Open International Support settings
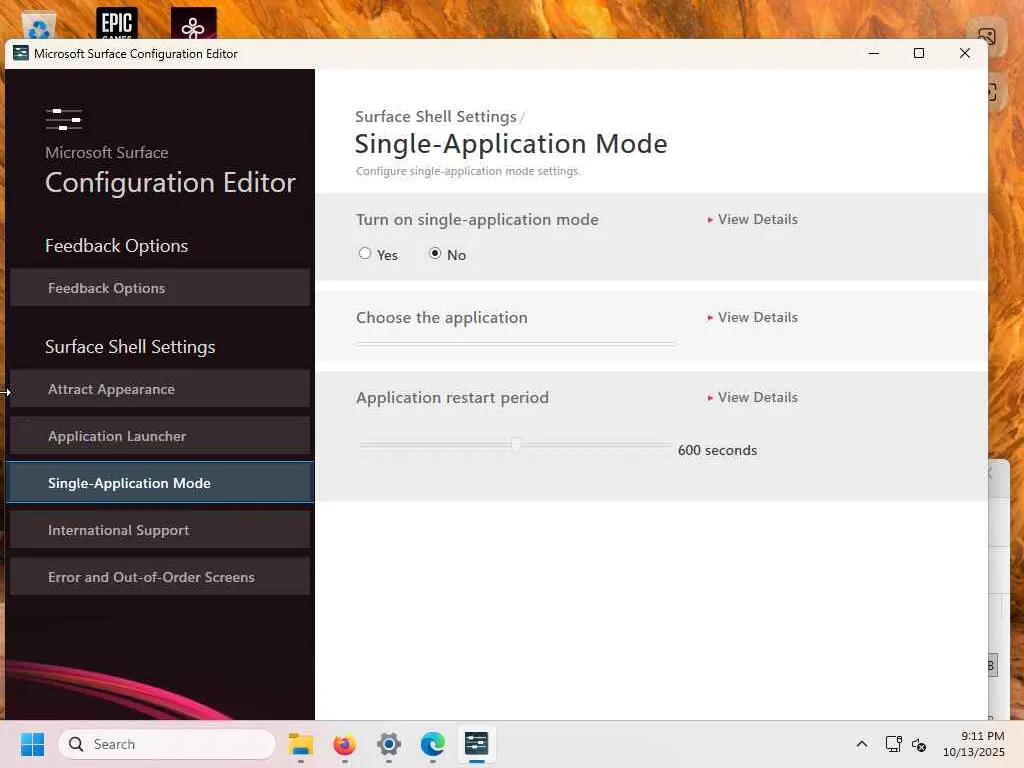The image size is (1024, 768). coord(160,530)
